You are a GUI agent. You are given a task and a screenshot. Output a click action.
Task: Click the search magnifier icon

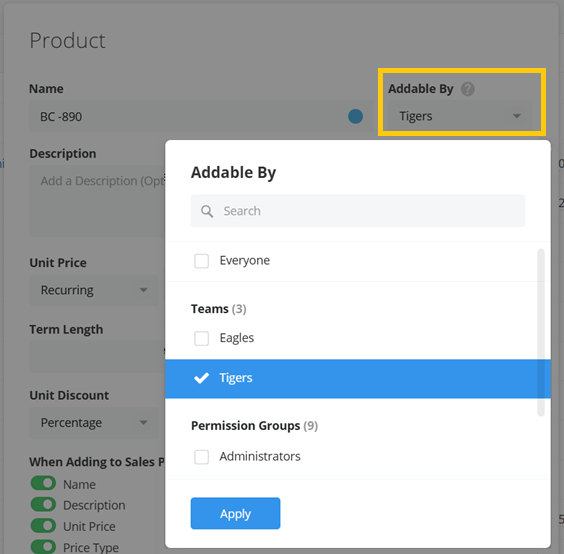(207, 211)
